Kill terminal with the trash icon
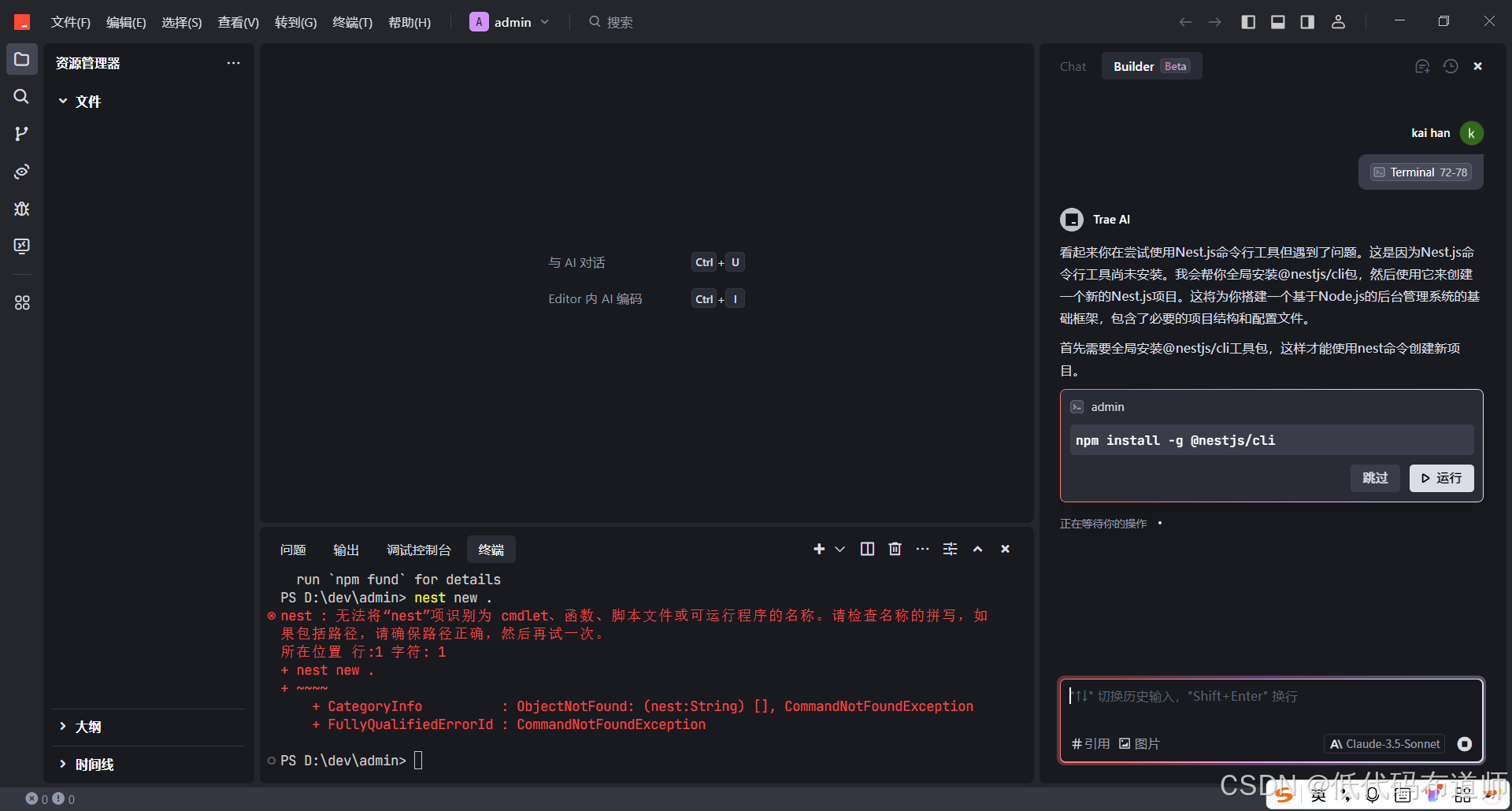1512x811 pixels. click(x=895, y=549)
